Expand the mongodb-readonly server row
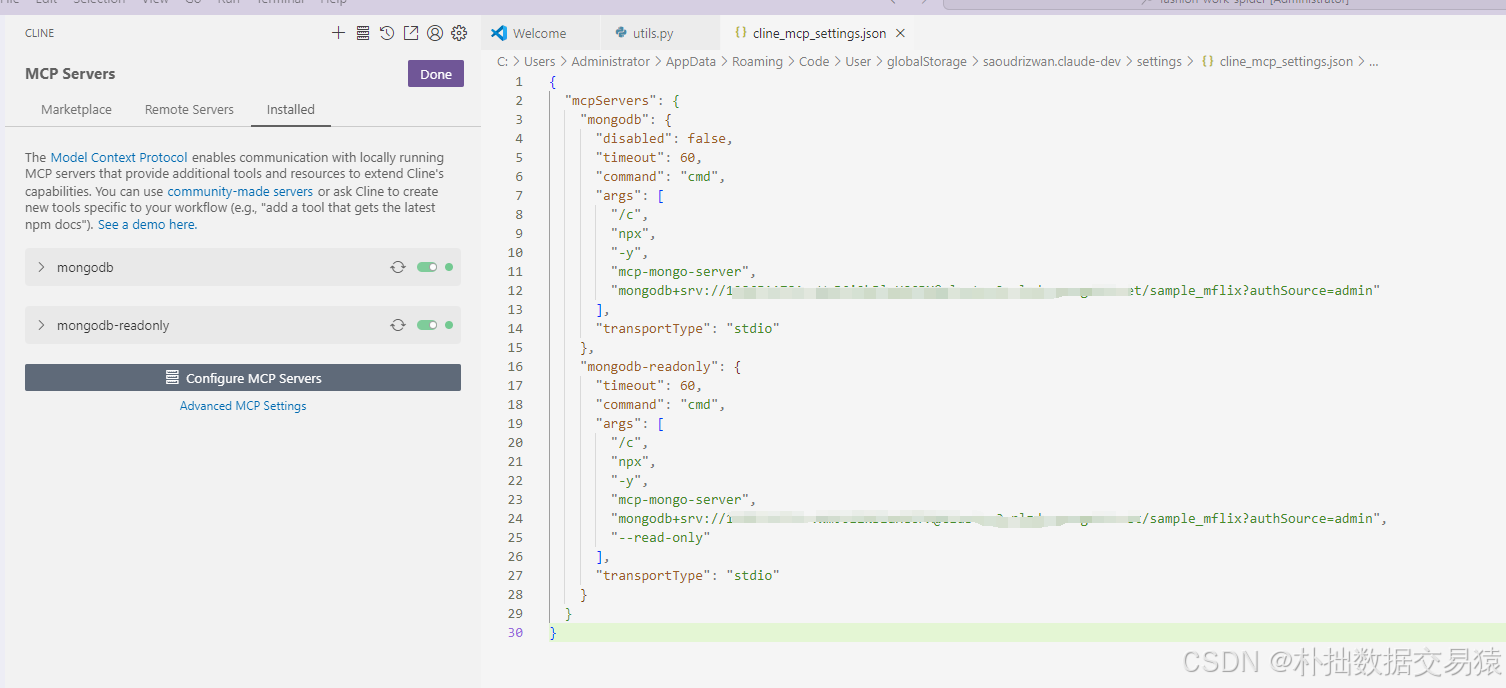 coord(243,325)
